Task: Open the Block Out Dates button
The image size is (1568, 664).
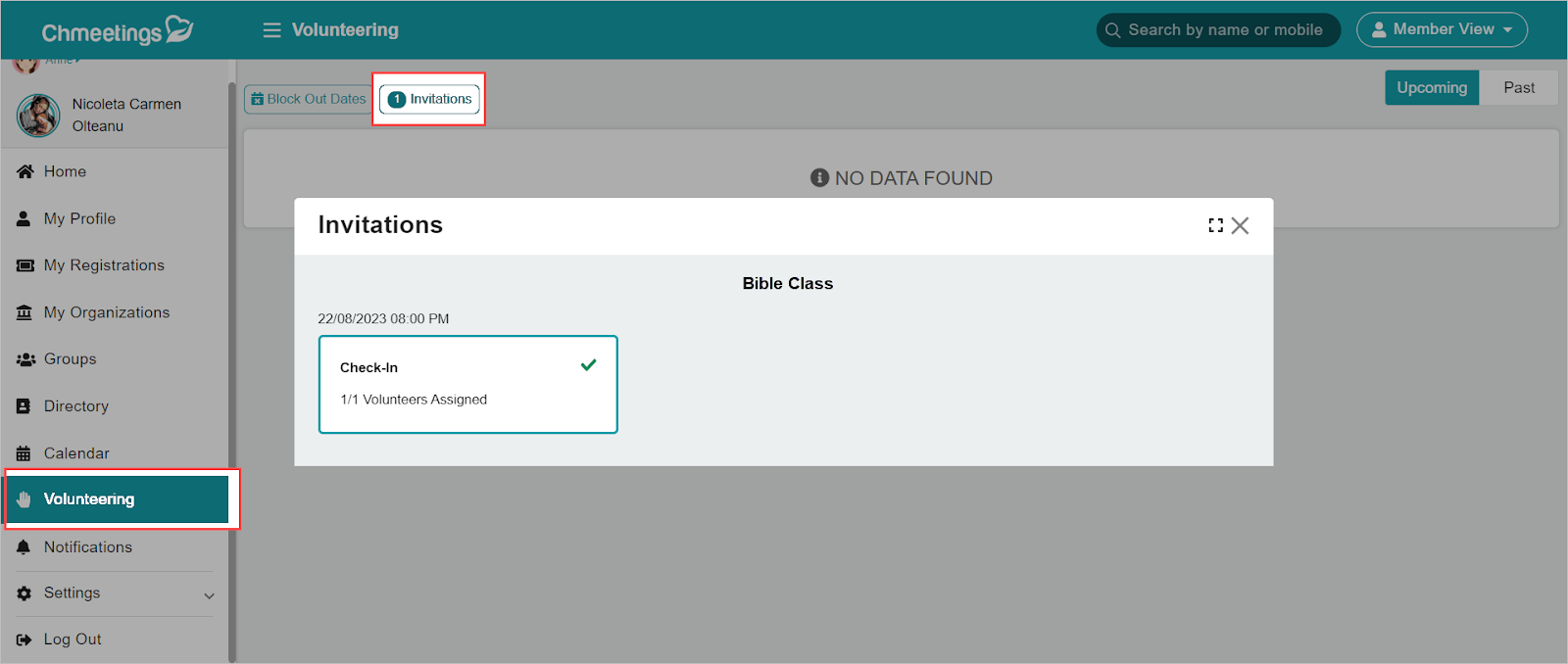Action: pyautogui.click(x=308, y=99)
